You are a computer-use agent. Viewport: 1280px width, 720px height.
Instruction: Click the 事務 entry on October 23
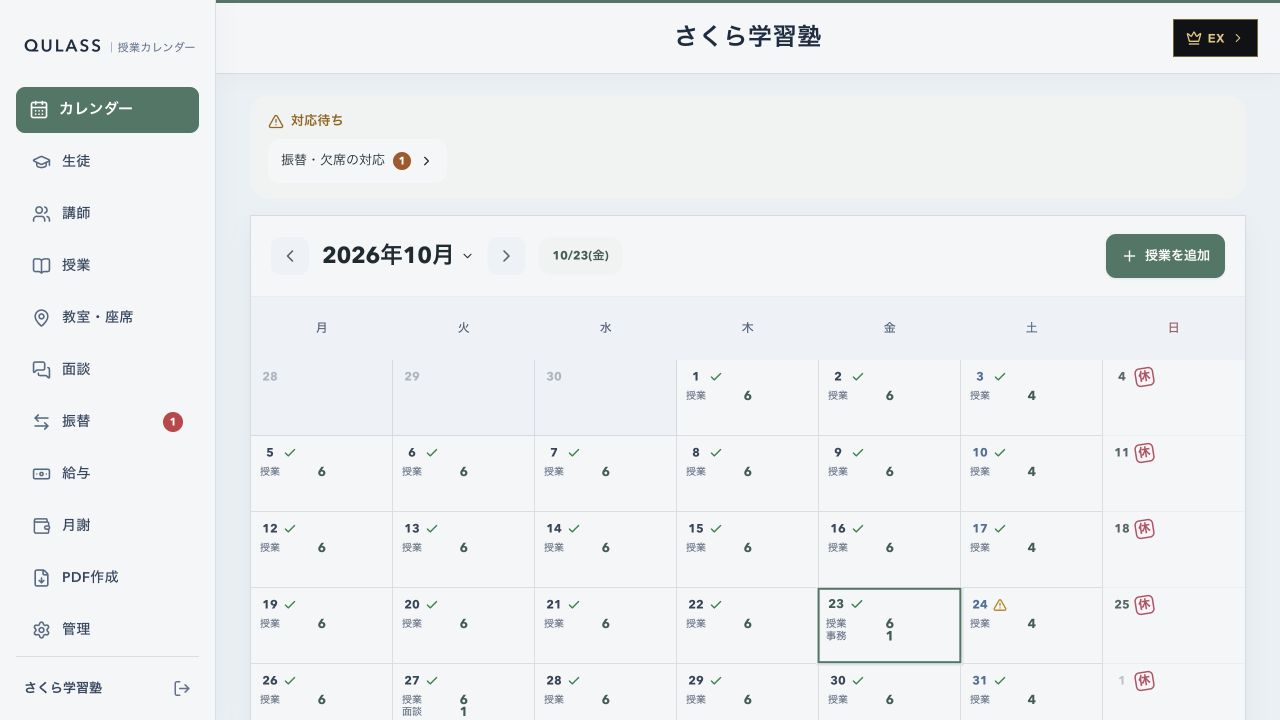pyautogui.click(x=860, y=636)
